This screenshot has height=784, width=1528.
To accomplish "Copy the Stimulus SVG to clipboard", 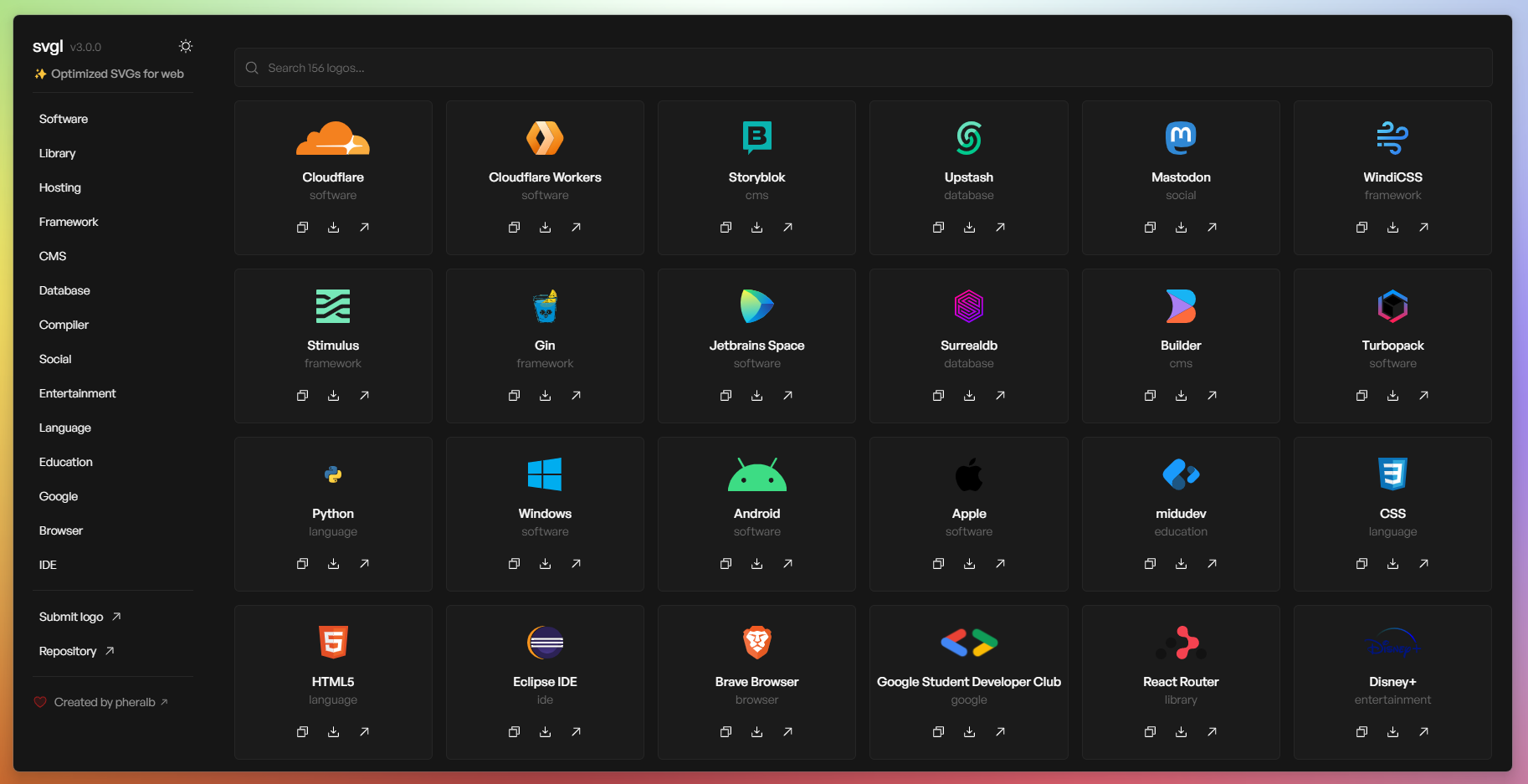I will 302,396.
